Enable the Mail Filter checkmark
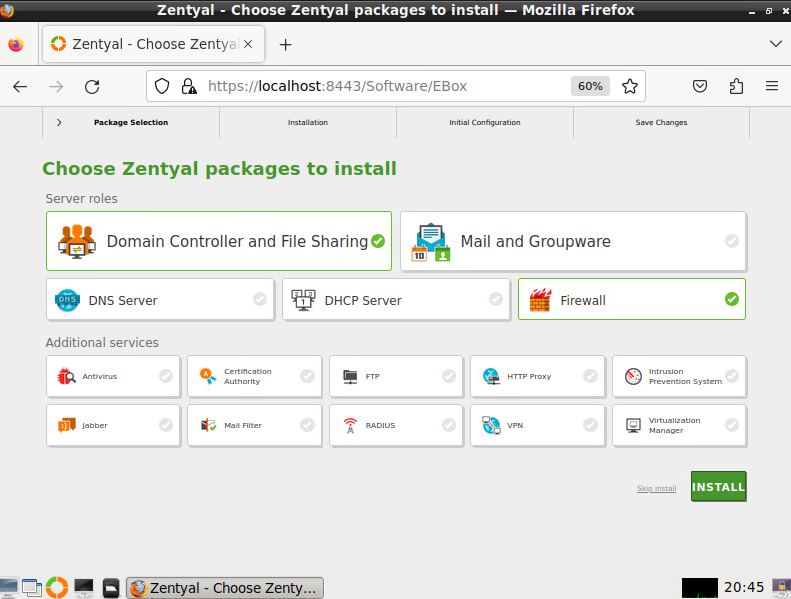Viewport: 791px width, 599px height. click(x=307, y=425)
